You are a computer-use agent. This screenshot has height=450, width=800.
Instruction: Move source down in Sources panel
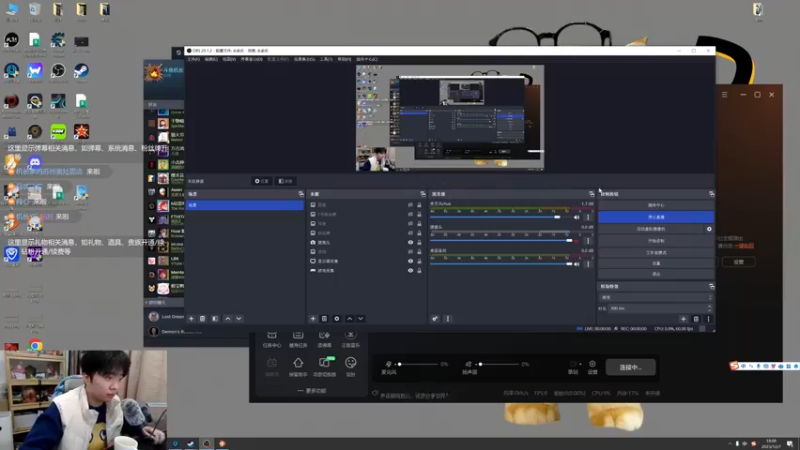tap(361, 319)
